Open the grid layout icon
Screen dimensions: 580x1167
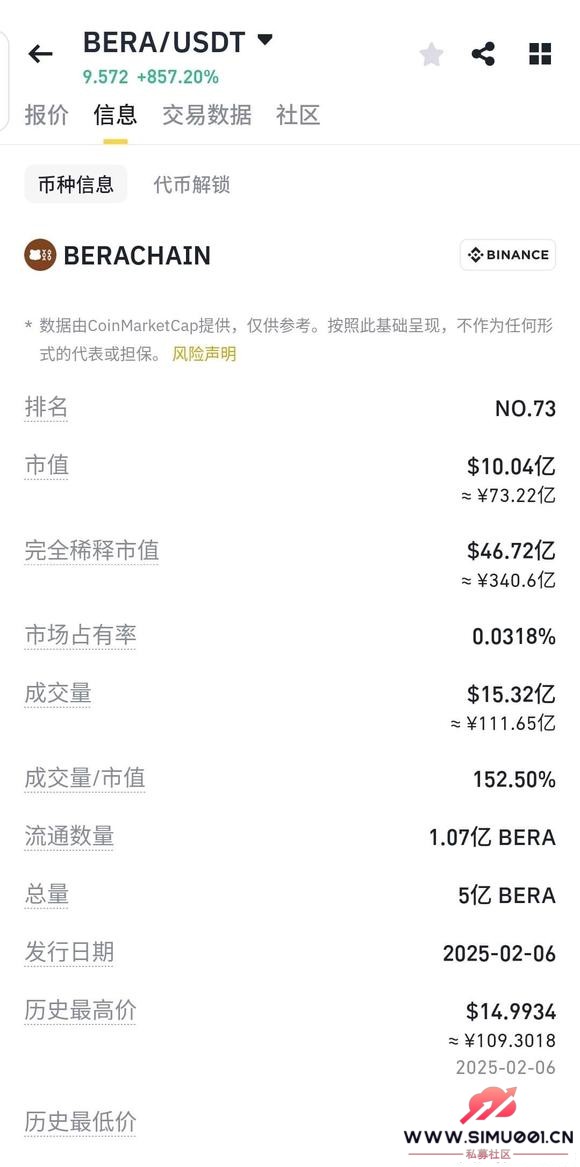pos(540,54)
